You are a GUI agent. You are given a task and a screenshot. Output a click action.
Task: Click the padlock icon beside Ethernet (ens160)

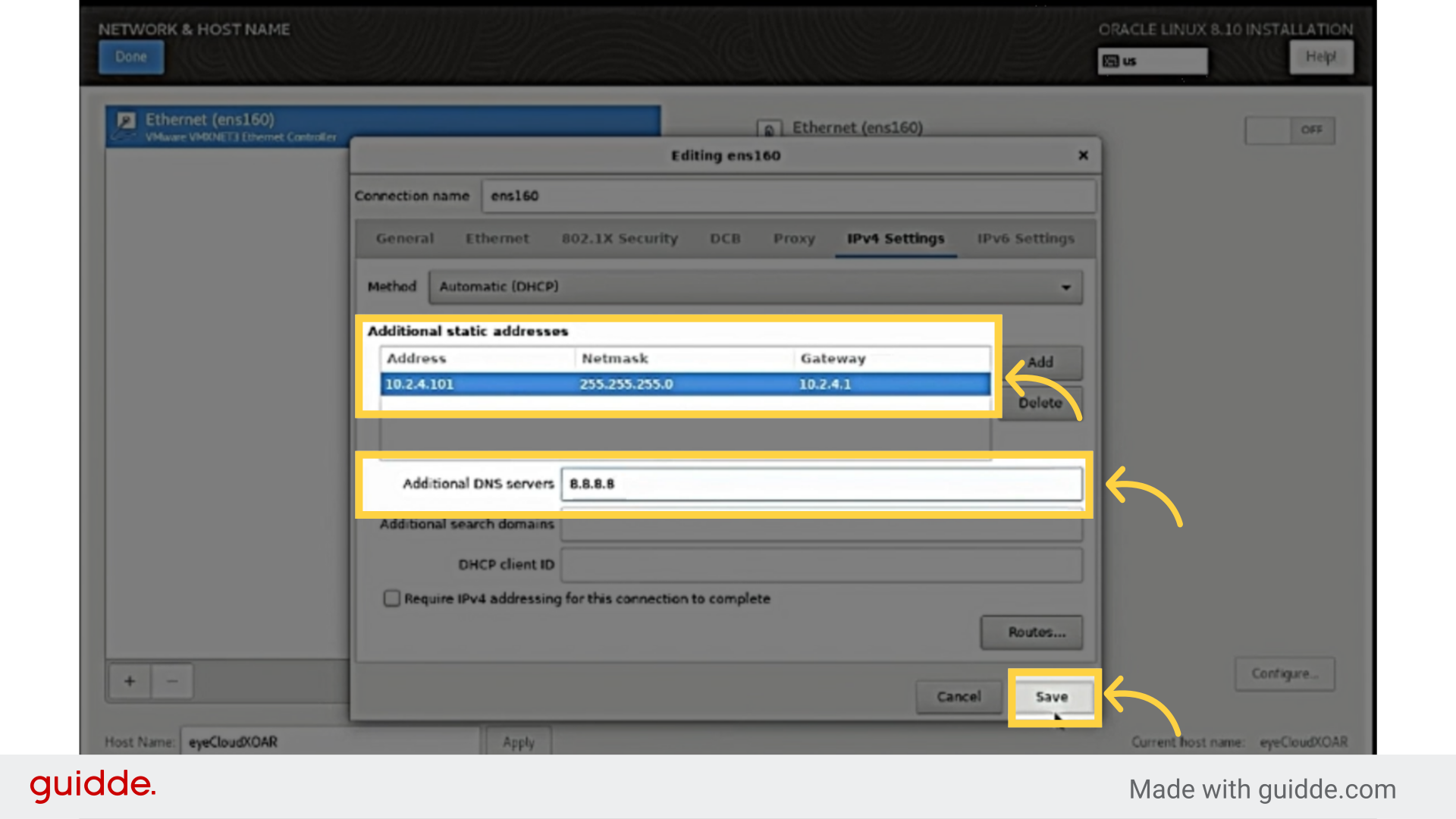tap(769, 129)
